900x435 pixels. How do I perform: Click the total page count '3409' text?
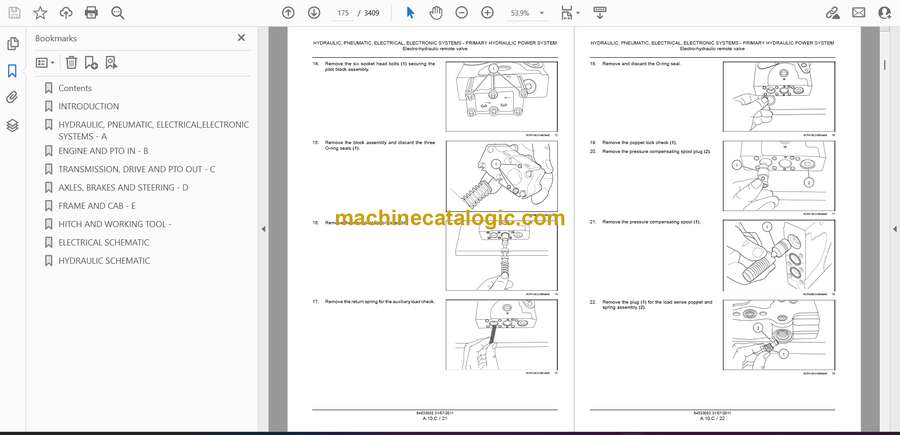pos(371,13)
